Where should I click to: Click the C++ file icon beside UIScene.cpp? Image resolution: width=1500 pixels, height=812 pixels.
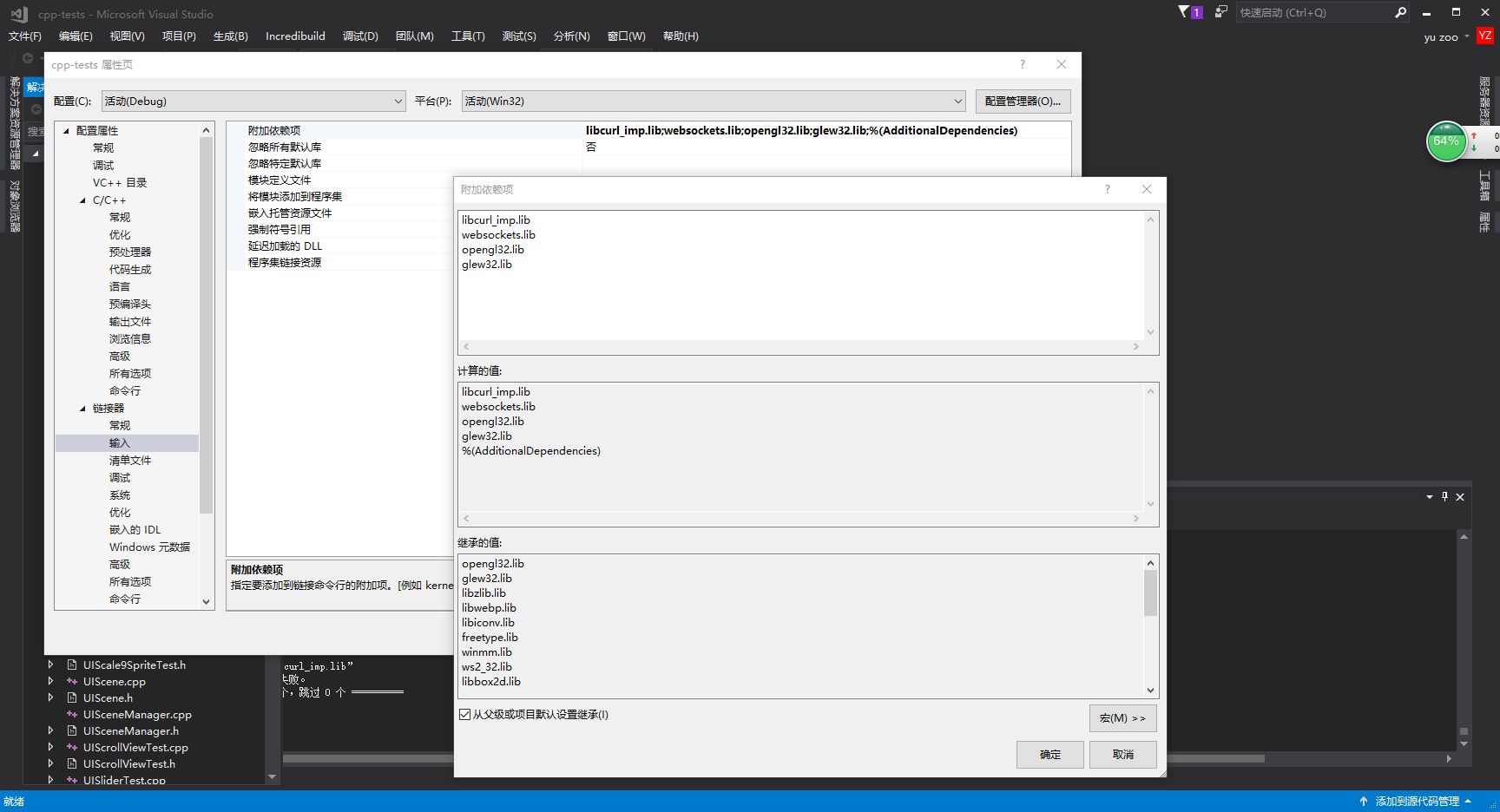coord(72,682)
